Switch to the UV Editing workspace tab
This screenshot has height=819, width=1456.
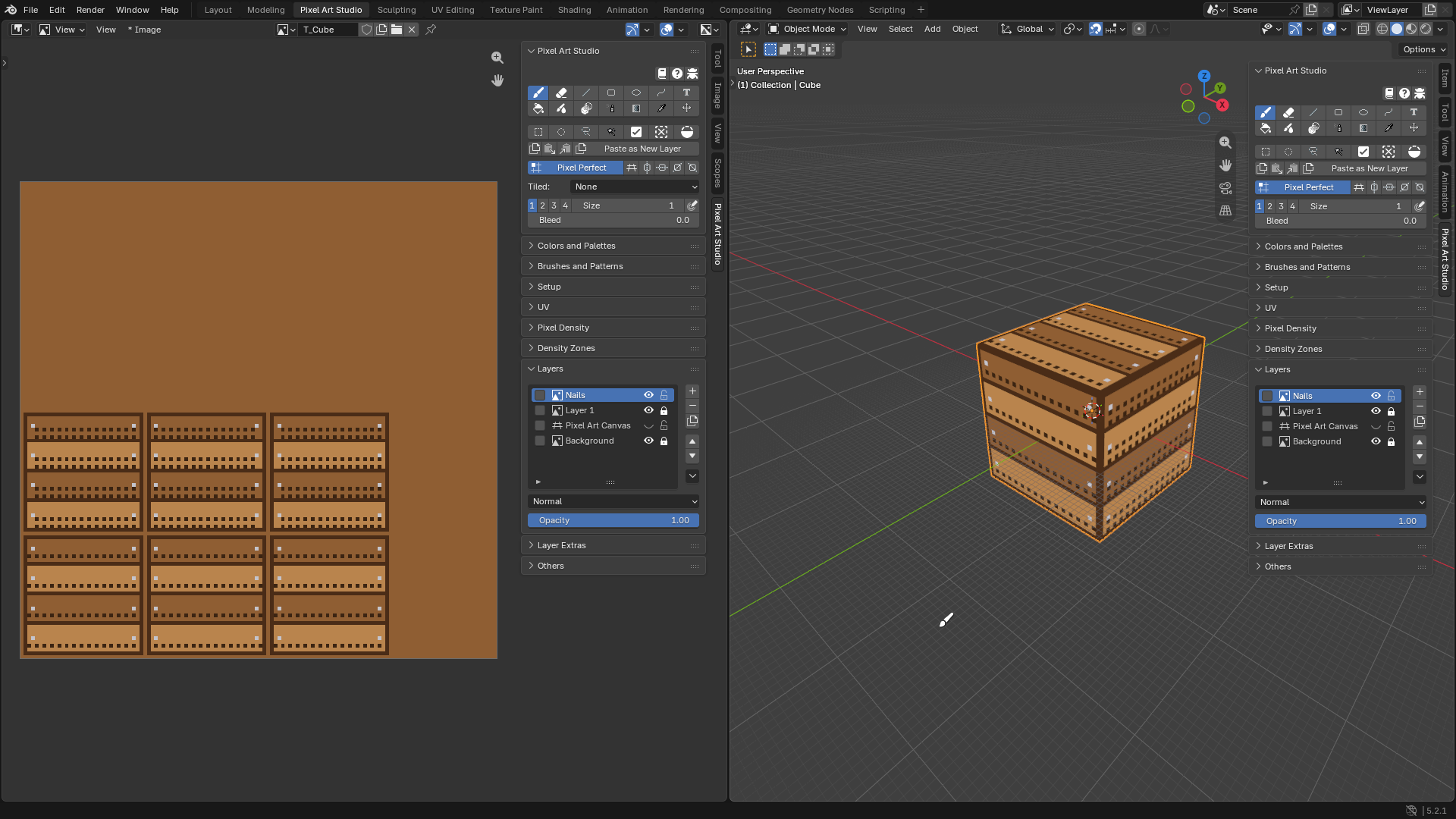453,10
